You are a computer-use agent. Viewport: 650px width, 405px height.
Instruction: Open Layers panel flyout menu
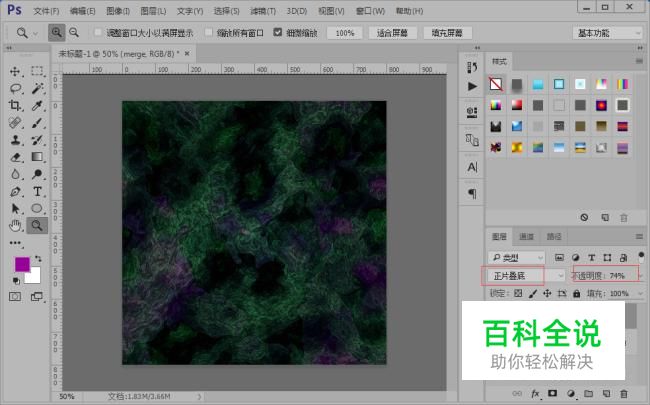(639, 237)
